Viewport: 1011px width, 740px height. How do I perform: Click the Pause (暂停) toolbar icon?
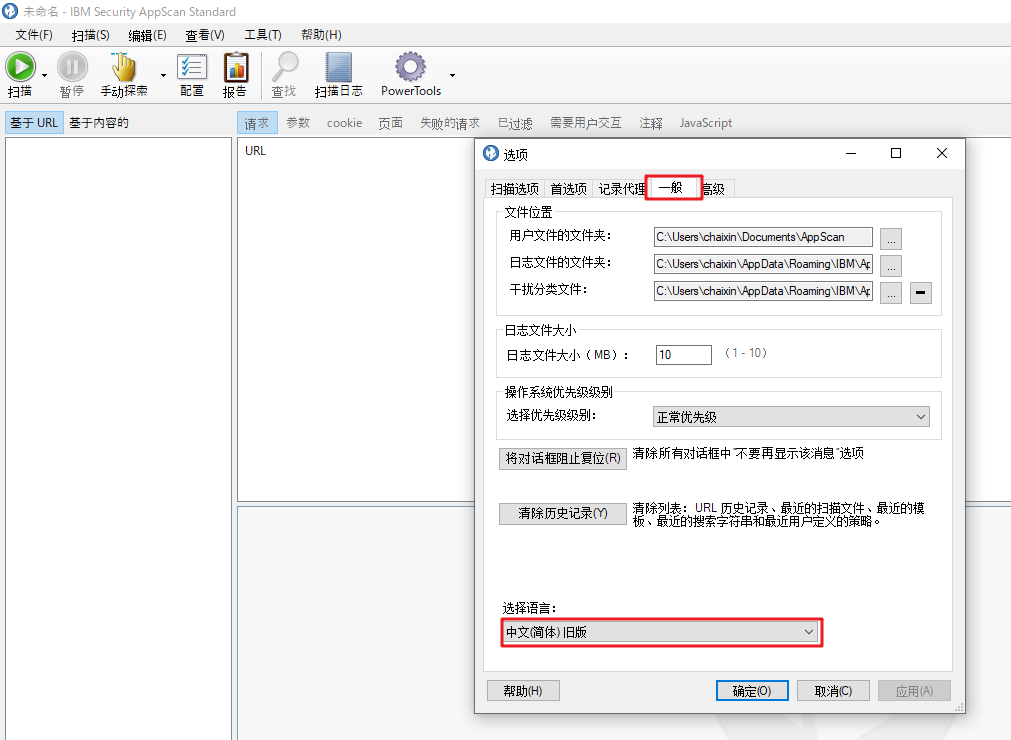tap(72, 67)
